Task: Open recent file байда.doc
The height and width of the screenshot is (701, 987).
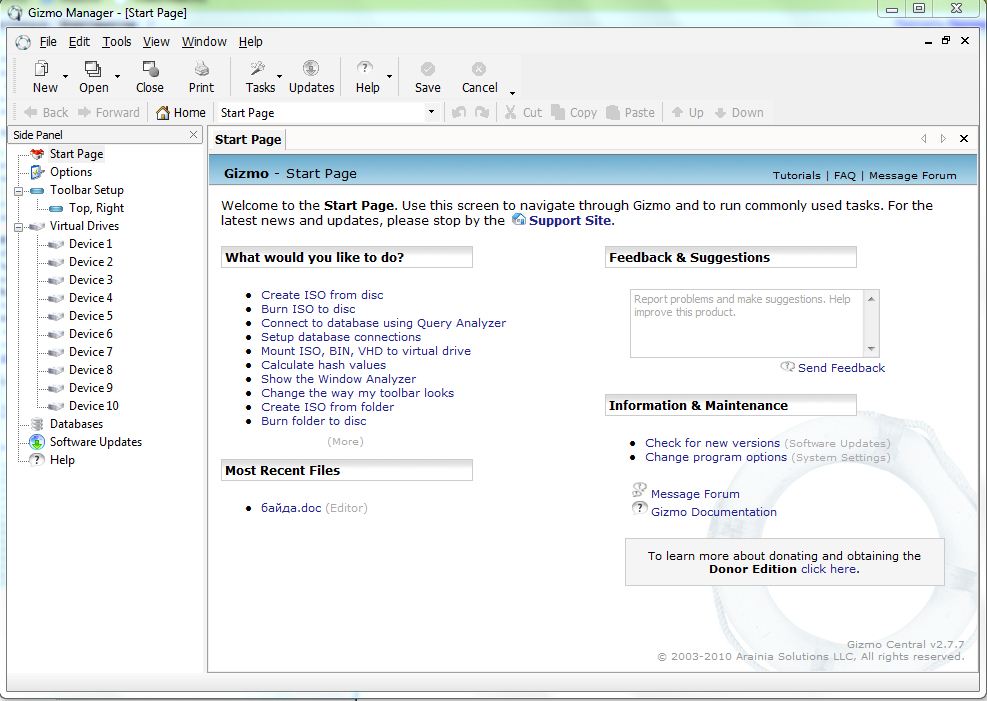Action: 291,508
